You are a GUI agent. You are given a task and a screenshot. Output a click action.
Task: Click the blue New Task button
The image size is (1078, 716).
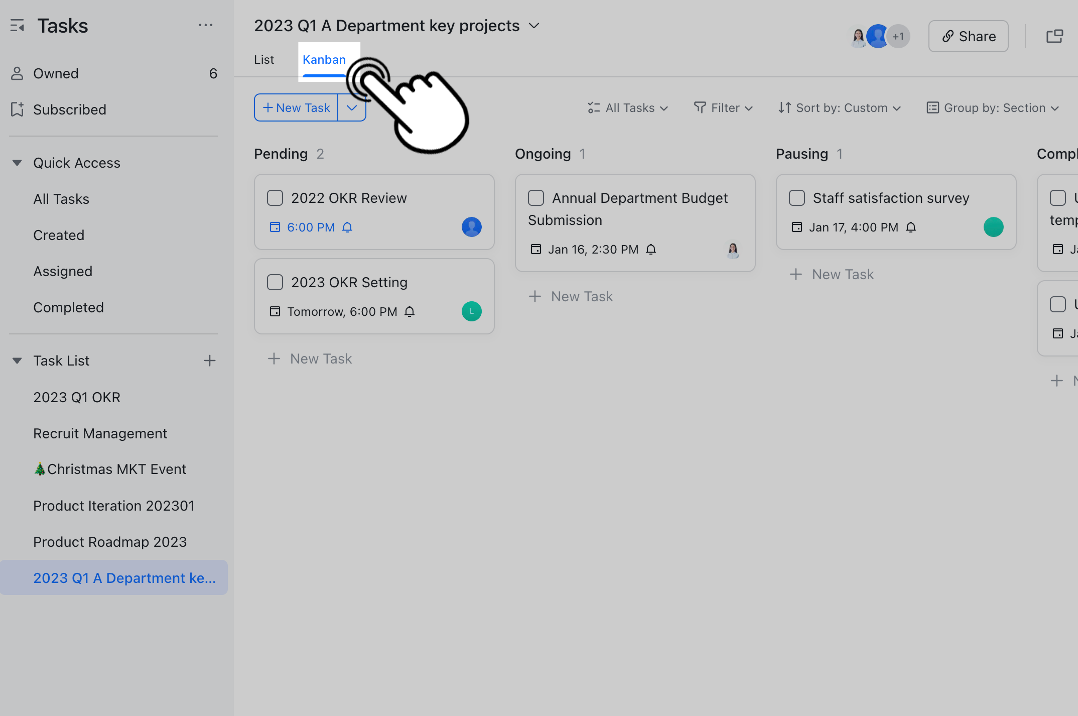(297, 108)
